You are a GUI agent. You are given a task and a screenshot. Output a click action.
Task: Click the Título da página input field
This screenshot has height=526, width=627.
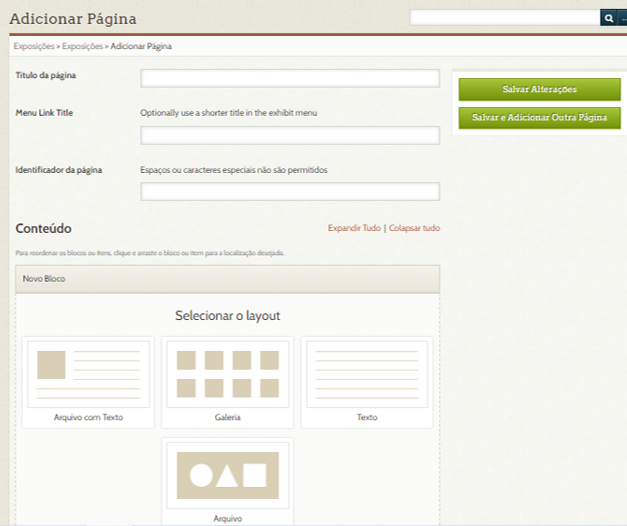pyautogui.click(x=290, y=79)
